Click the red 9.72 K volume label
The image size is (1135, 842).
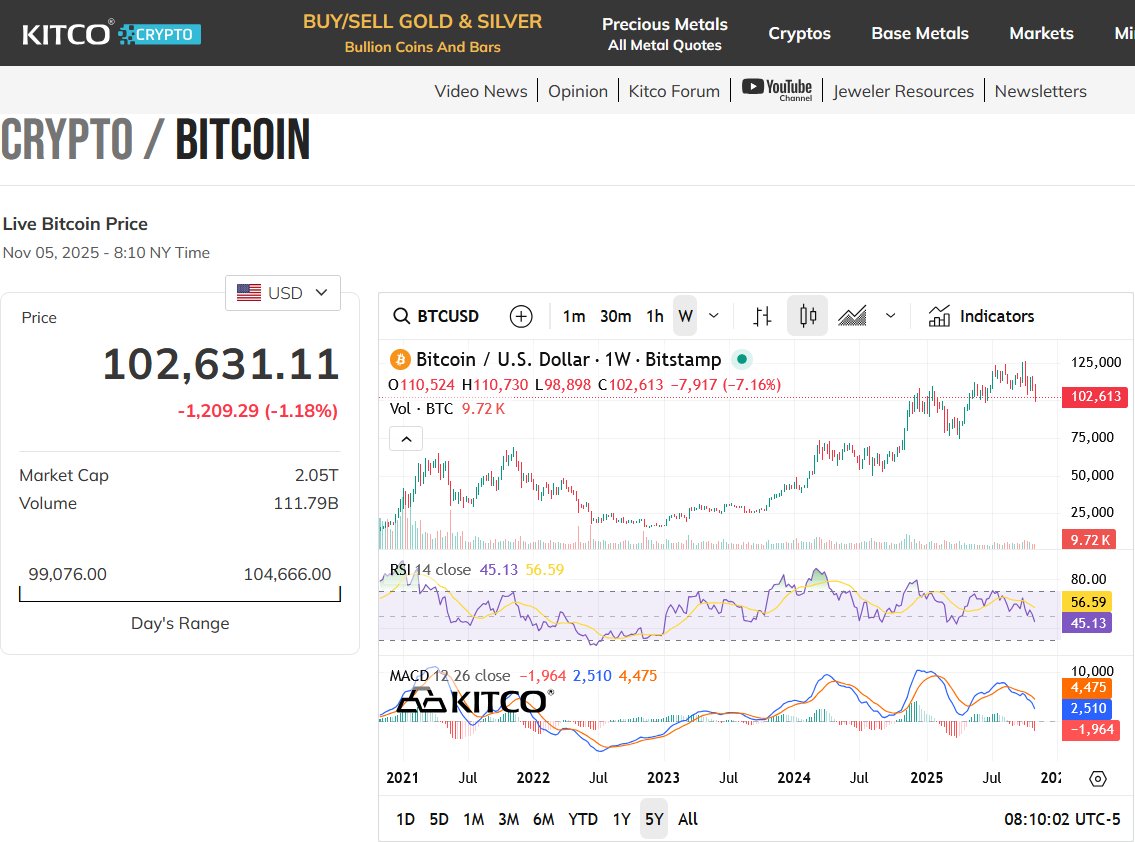pos(1089,539)
